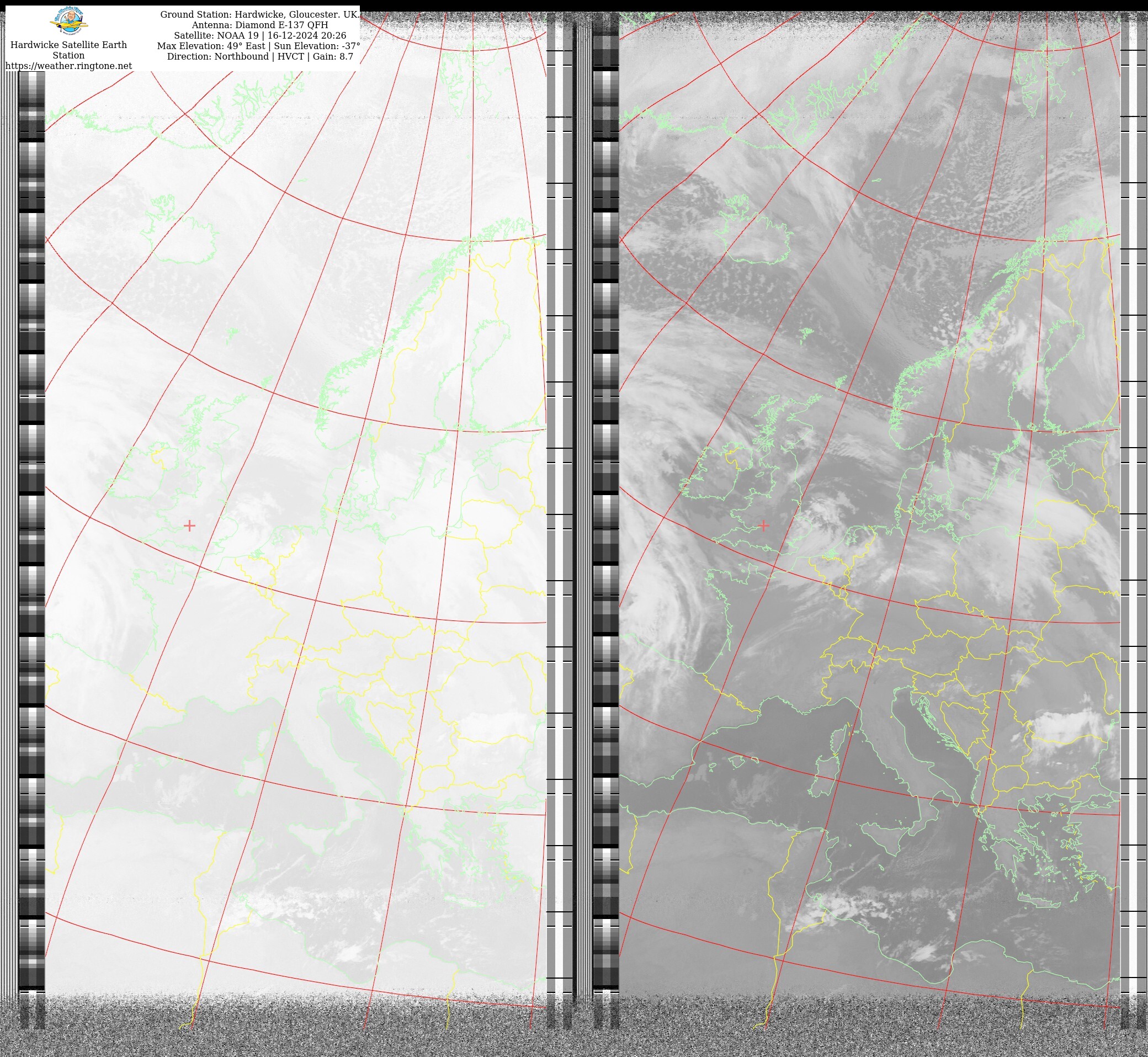Click the 'Ground Station: Hardwicke, Gloucester' text

[260, 14]
